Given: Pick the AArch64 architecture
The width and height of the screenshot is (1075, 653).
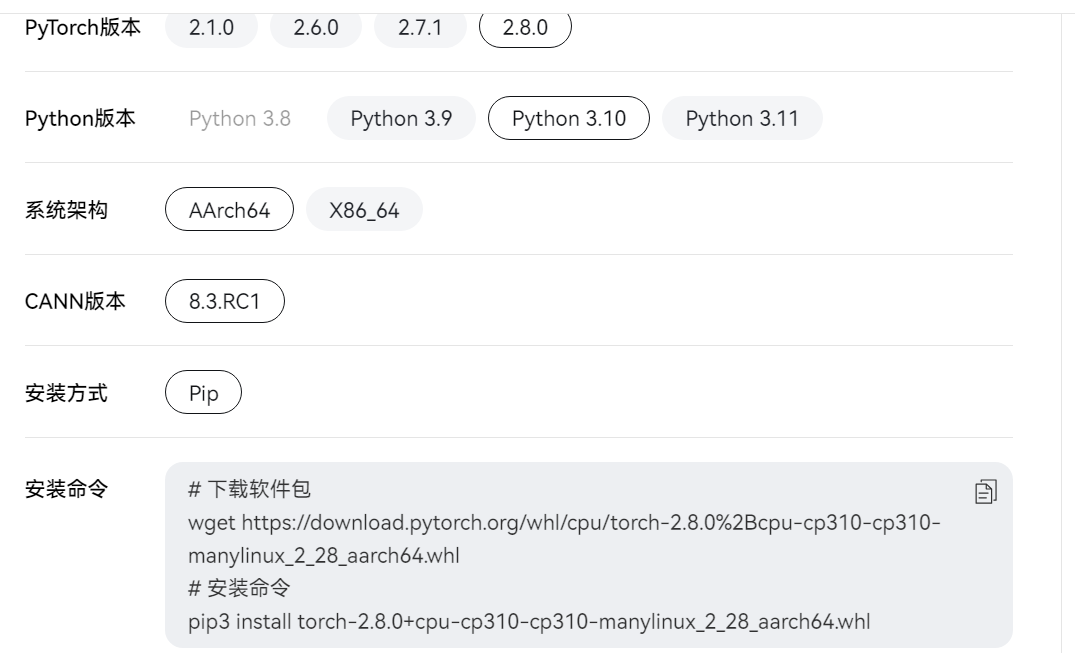Looking at the screenshot, I should click(230, 209).
